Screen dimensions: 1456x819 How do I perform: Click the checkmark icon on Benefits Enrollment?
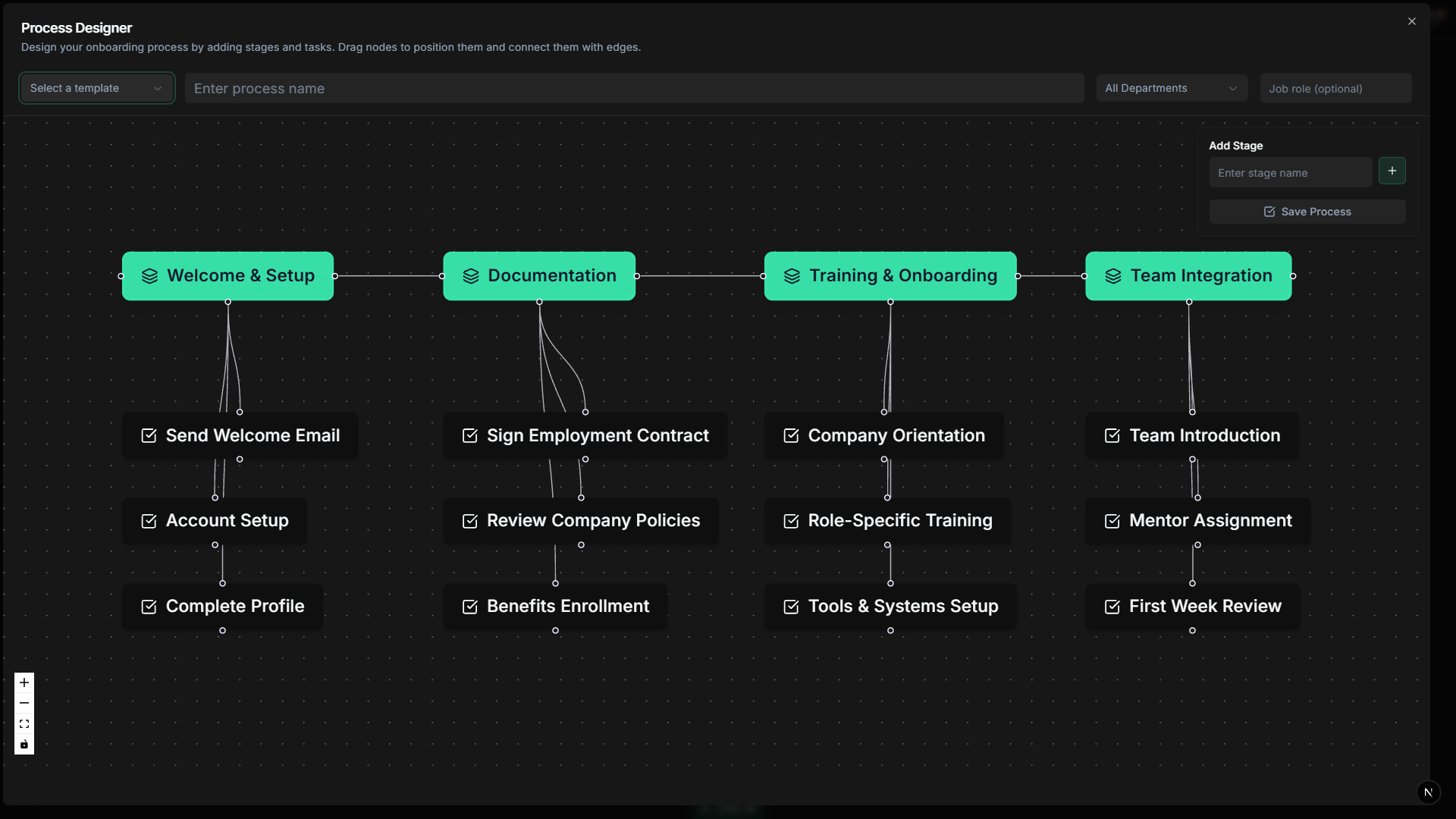pos(469,606)
